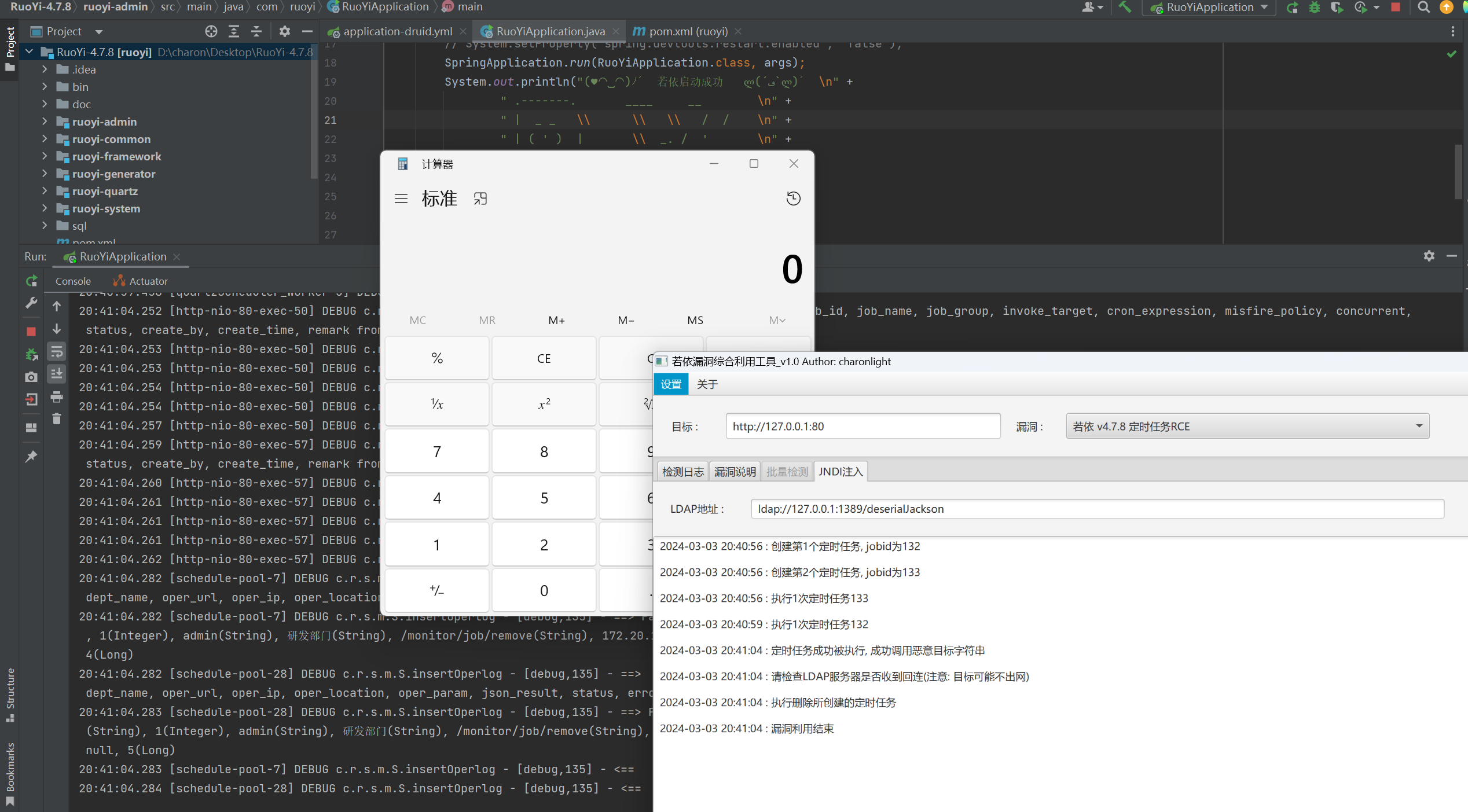Hide the Project tool window

coord(307,31)
